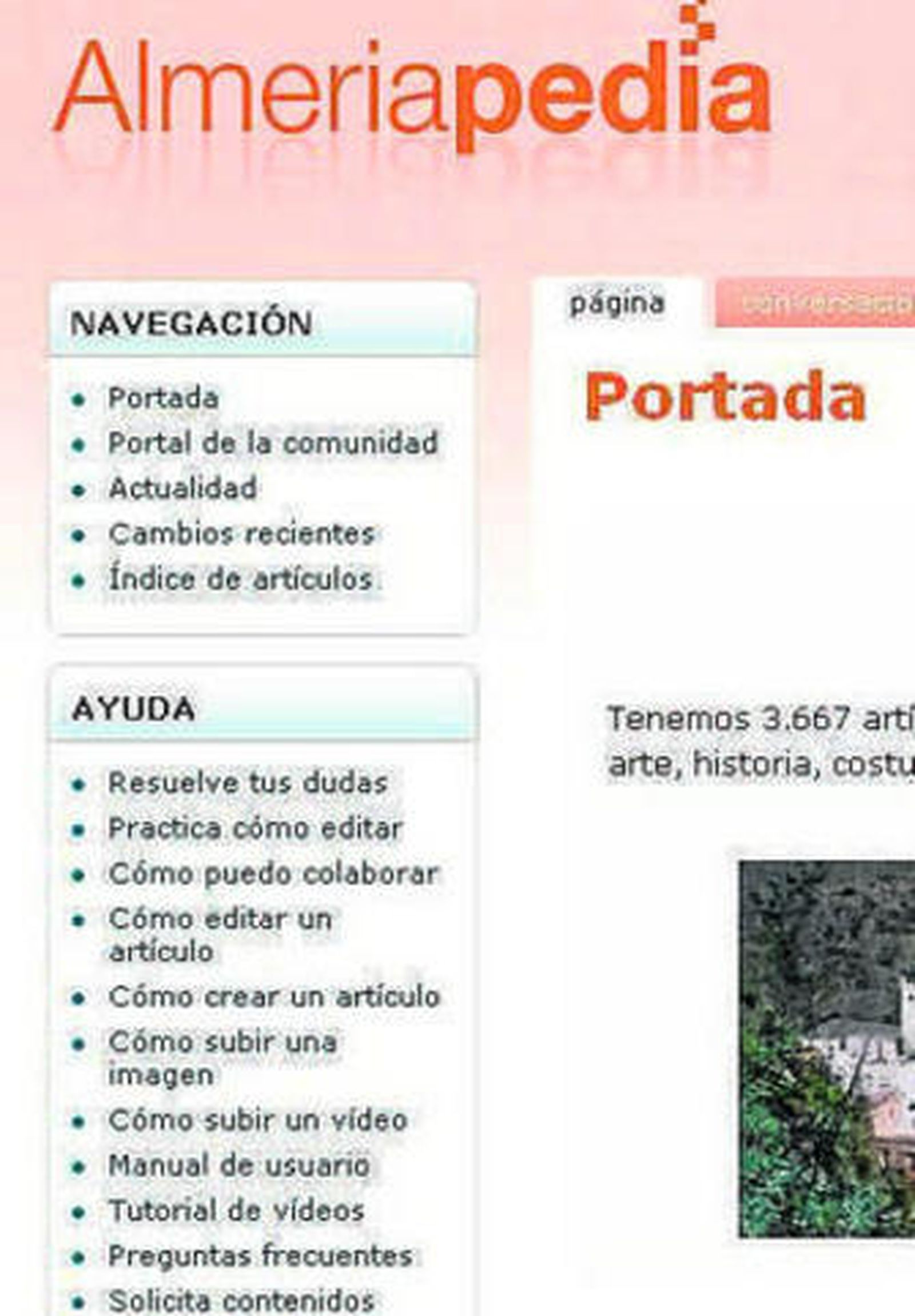Screen dimensions: 915x1316
Task: Open the Portada navigation link
Action: tap(164, 398)
